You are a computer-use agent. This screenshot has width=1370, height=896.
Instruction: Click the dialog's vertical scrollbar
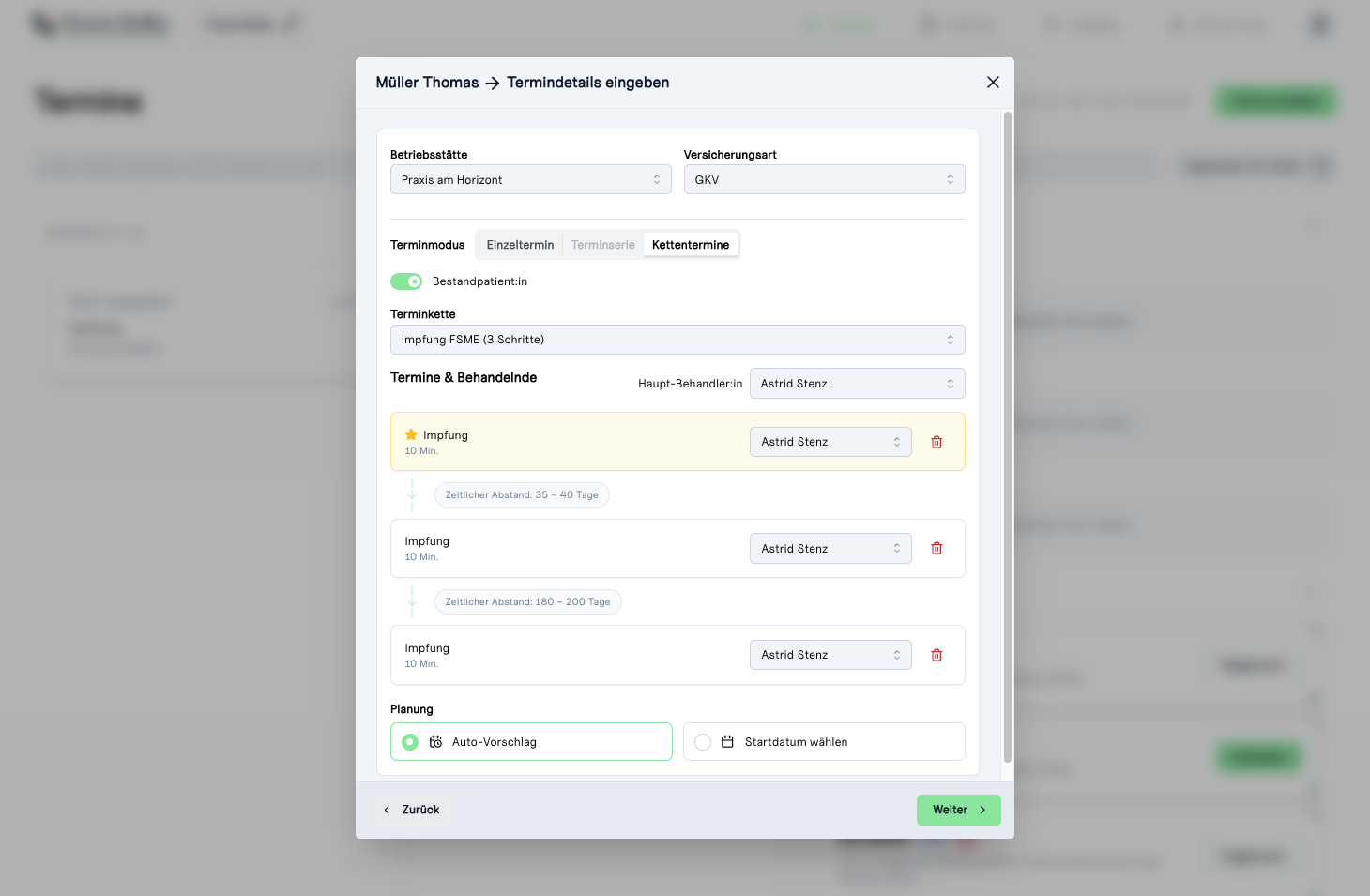point(1008,437)
